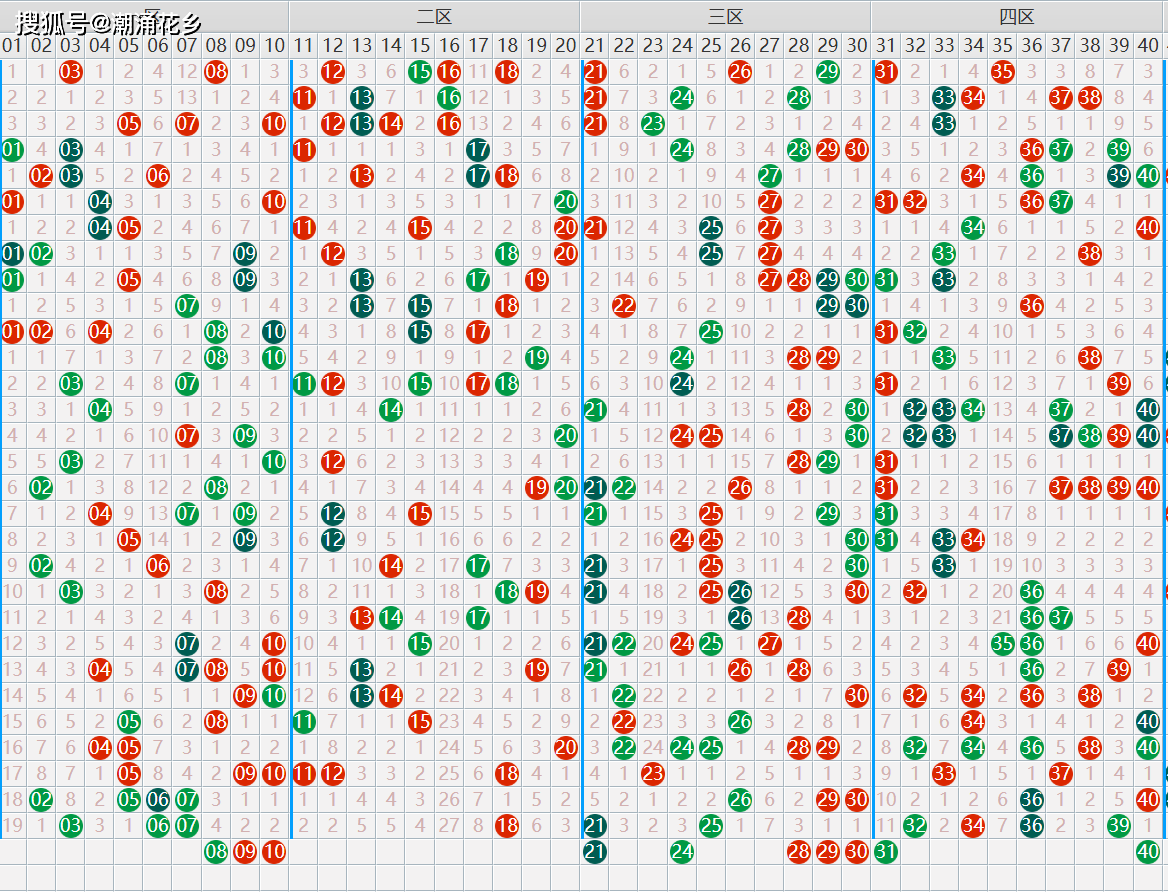The width and height of the screenshot is (1168, 892).
Task: Select the red 09 ball in the bottom row
Action: [245, 852]
